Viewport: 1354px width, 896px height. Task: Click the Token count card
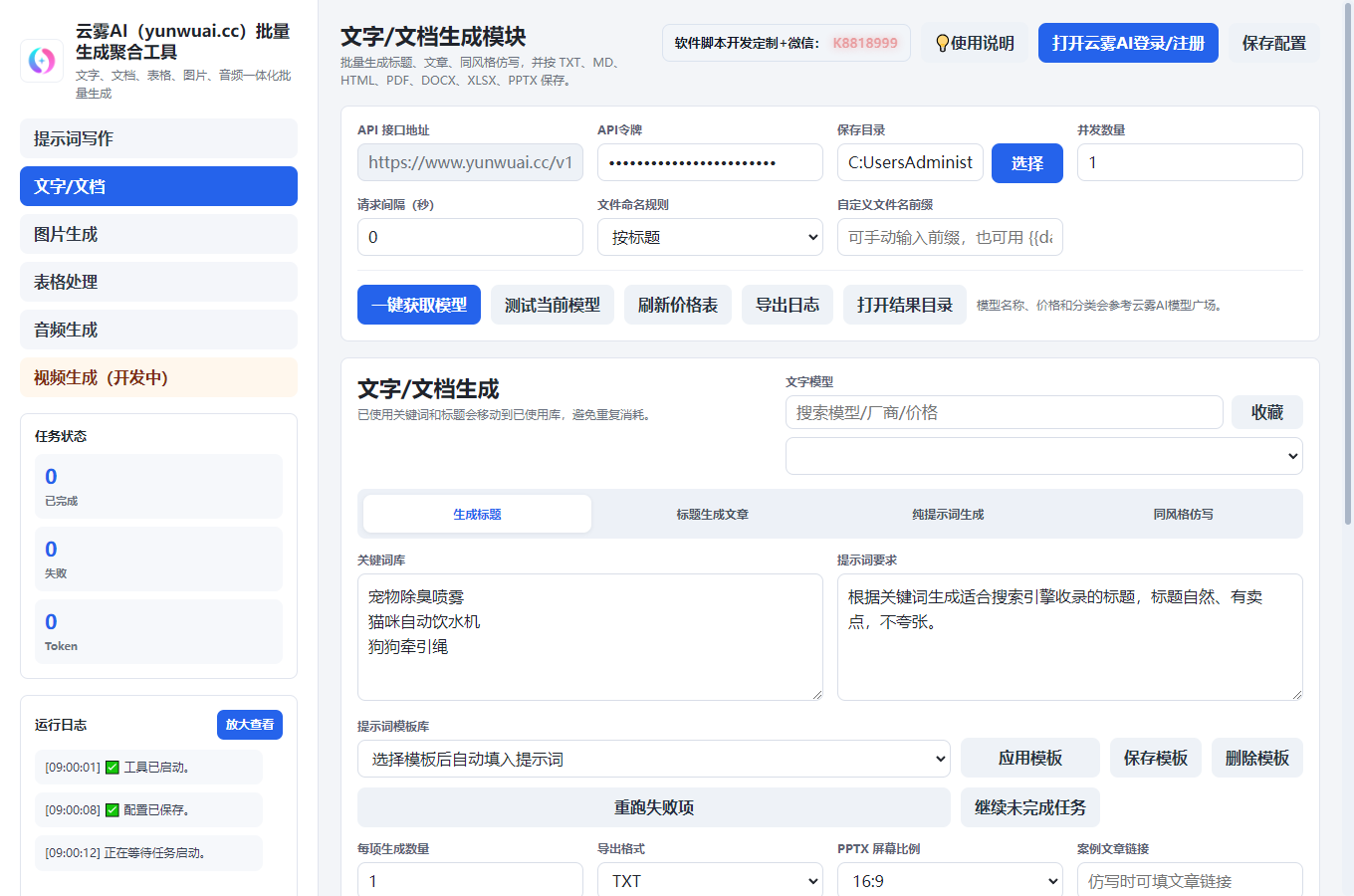pos(158,631)
